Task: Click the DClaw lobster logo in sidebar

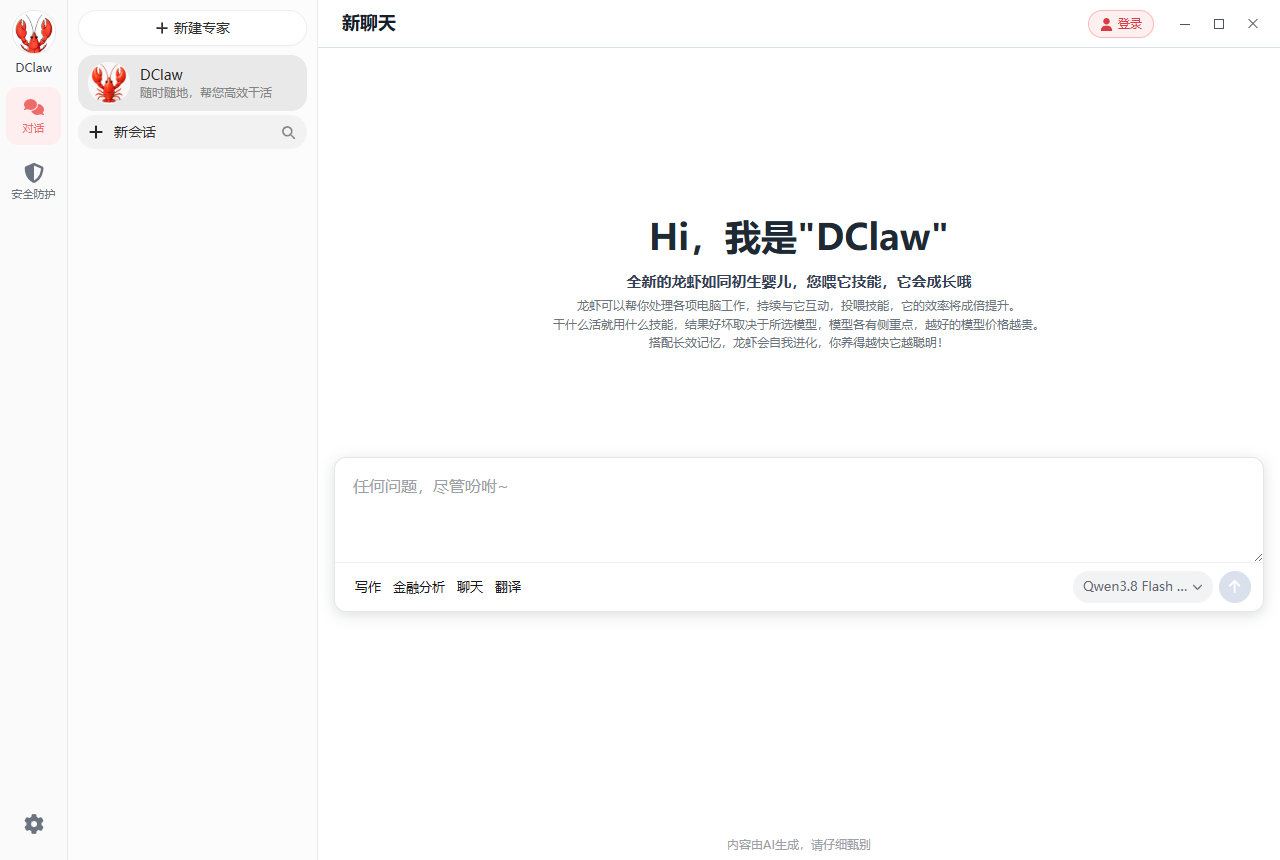Action: click(33, 33)
